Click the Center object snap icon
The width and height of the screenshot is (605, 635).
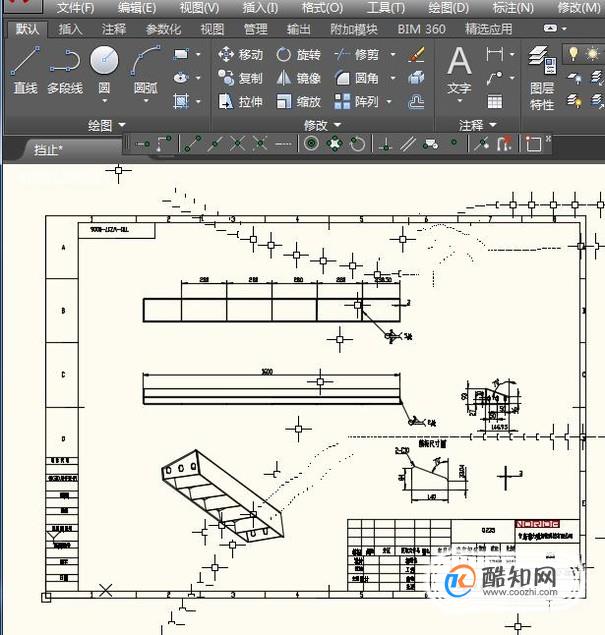pyautogui.click(x=311, y=143)
